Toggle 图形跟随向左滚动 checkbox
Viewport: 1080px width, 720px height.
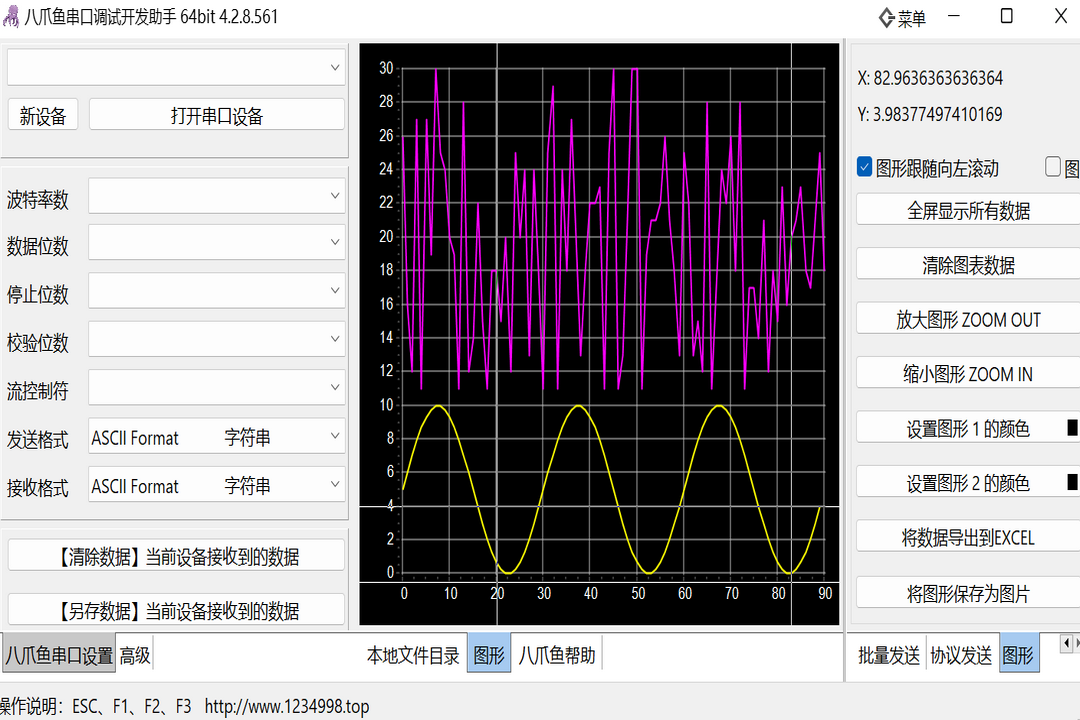[865, 167]
